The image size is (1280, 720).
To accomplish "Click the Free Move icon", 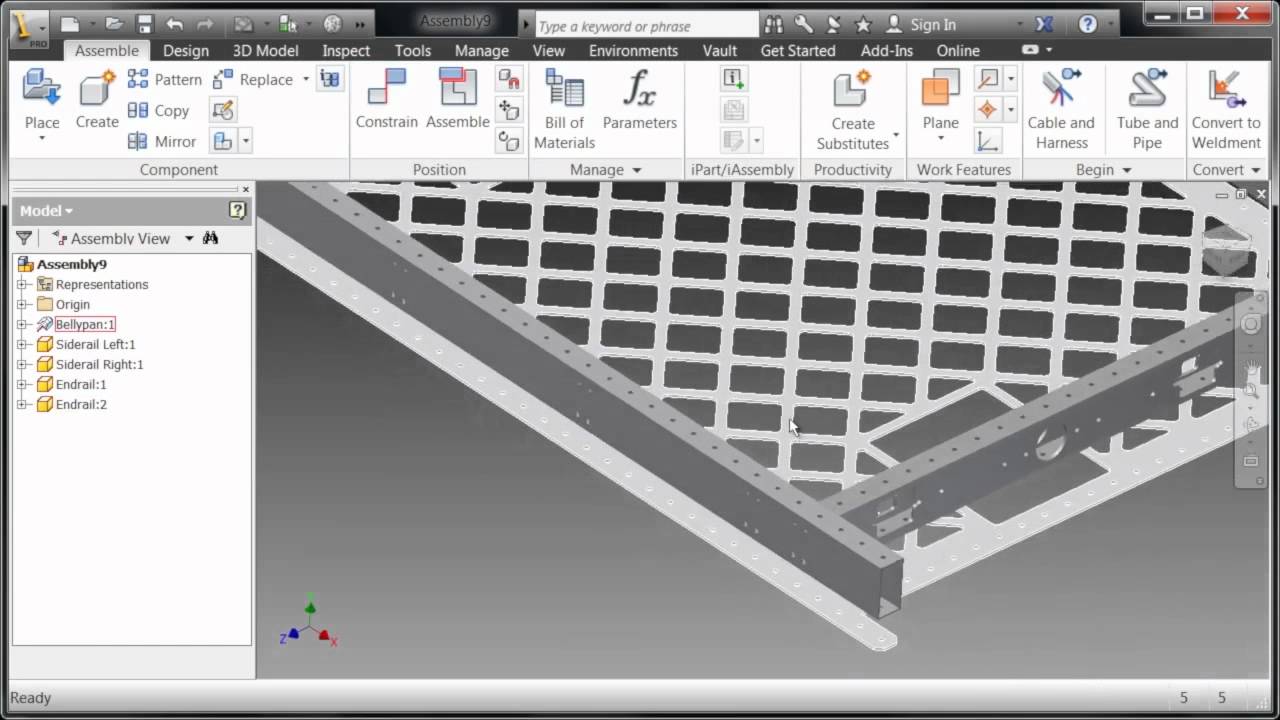I will [510, 110].
